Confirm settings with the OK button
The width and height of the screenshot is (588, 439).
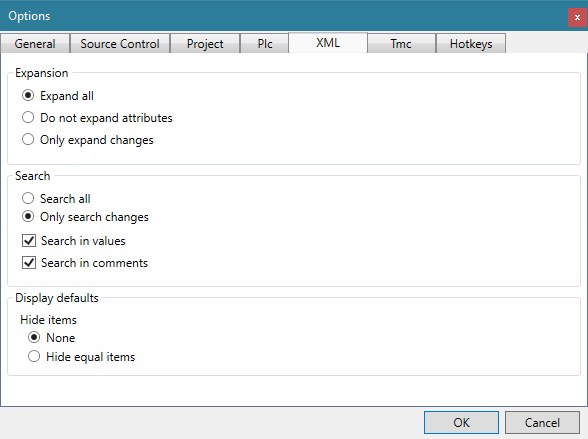coord(461,423)
